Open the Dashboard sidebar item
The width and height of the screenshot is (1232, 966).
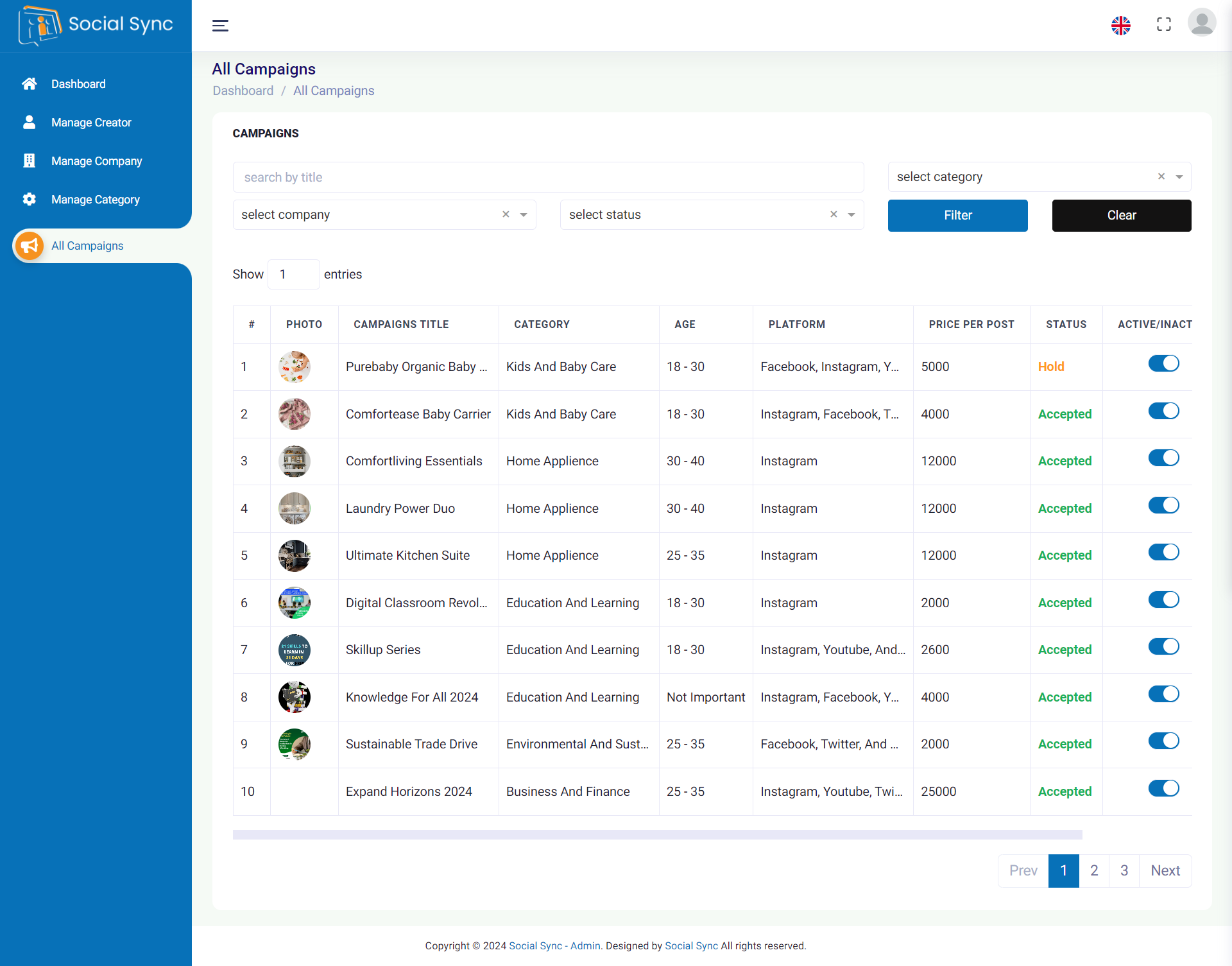pos(78,83)
